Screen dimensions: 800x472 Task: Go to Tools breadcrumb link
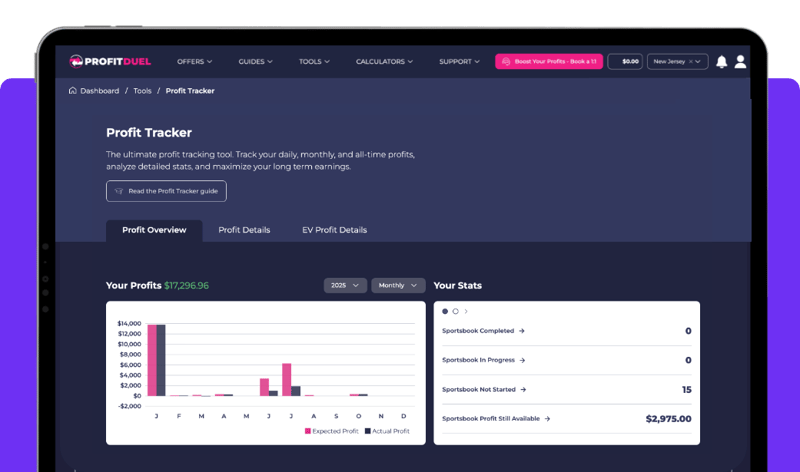pyautogui.click(x=142, y=91)
